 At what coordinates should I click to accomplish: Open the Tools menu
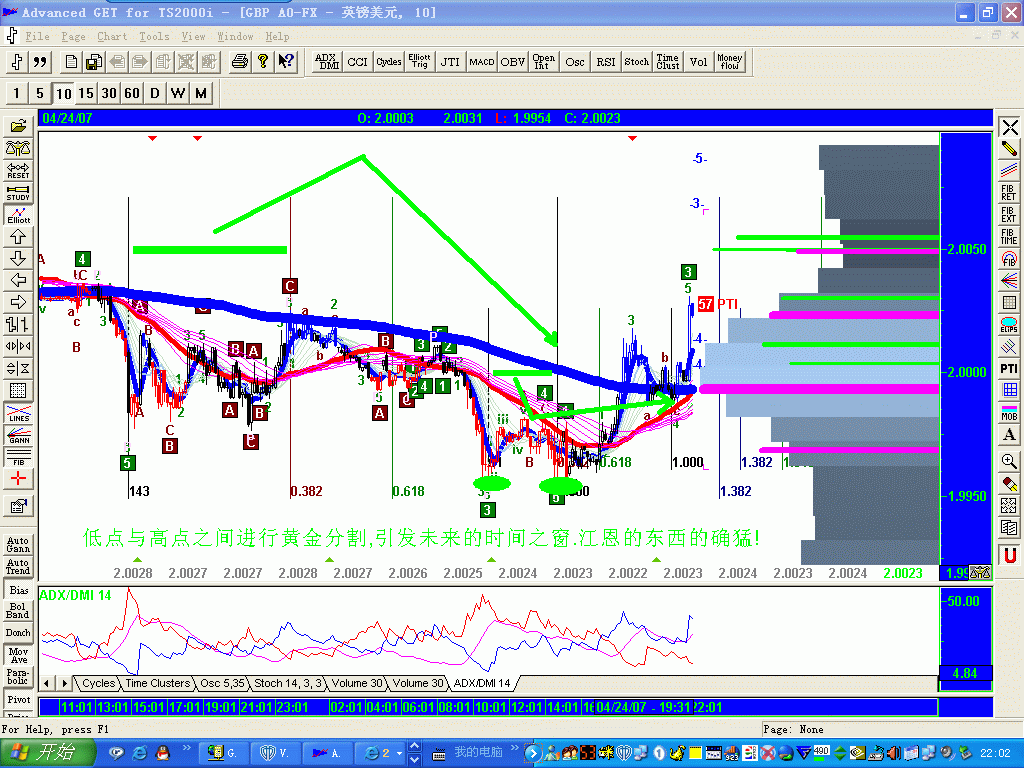pos(154,37)
